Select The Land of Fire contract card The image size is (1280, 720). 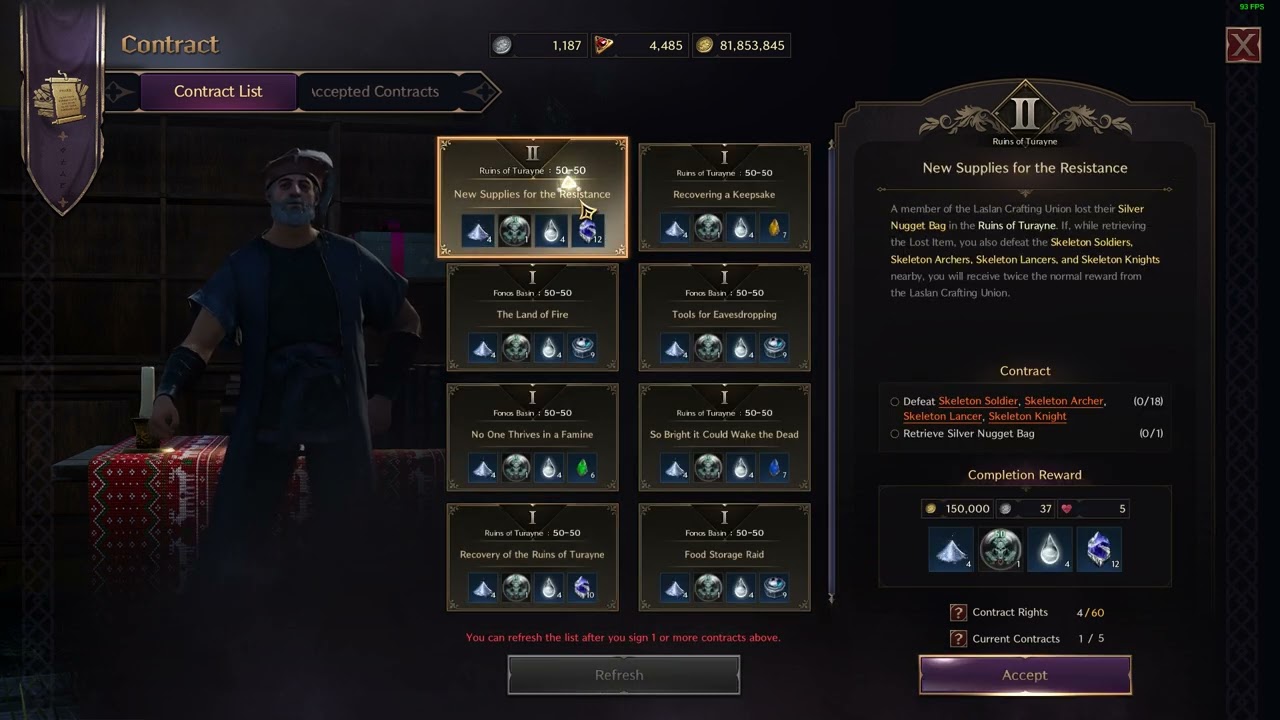click(532, 317)
